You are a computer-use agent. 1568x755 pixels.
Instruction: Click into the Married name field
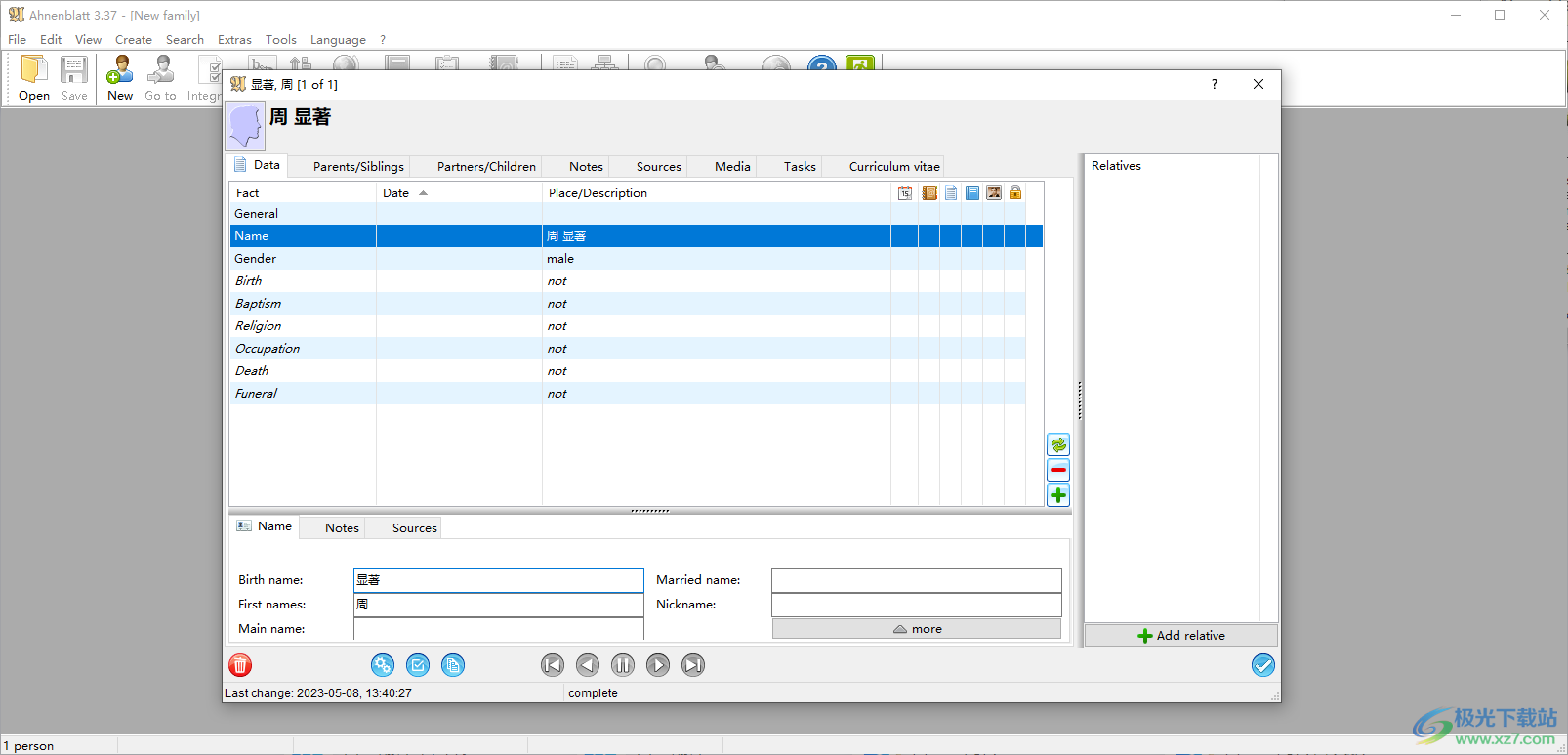pos(916,580)
